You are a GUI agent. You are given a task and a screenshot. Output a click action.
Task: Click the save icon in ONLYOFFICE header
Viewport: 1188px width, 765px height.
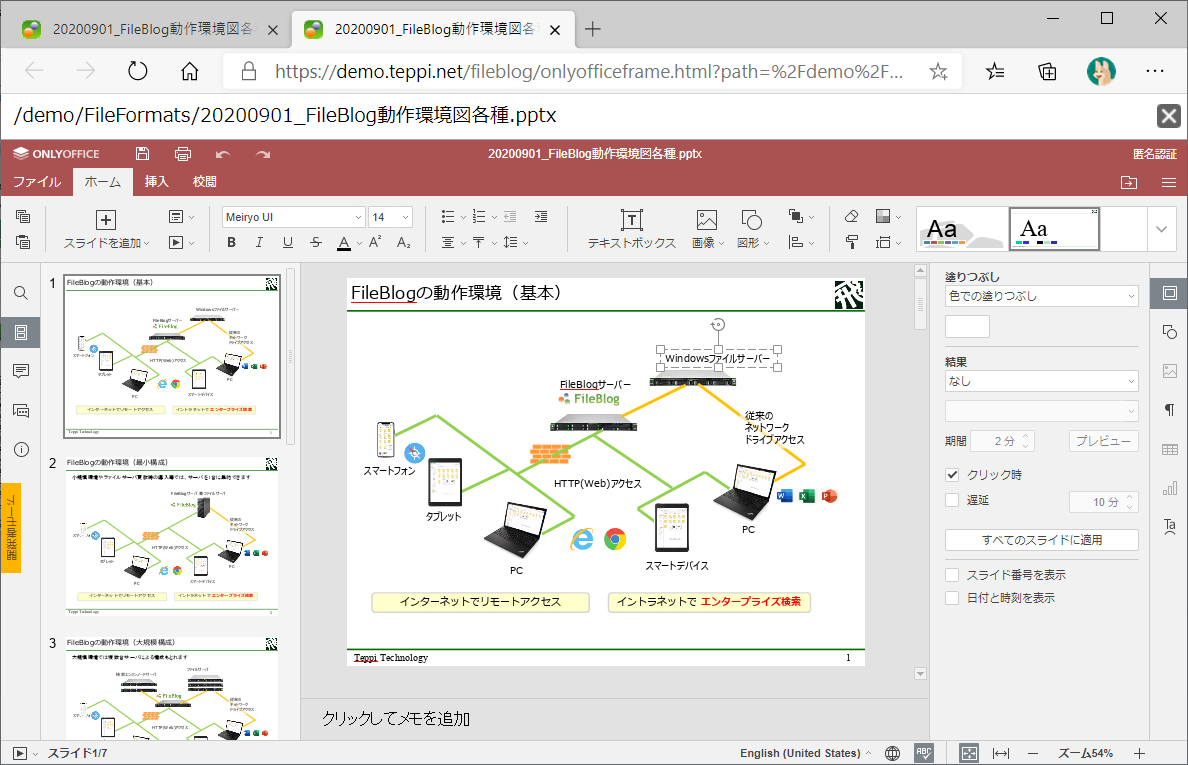[142, 154]
